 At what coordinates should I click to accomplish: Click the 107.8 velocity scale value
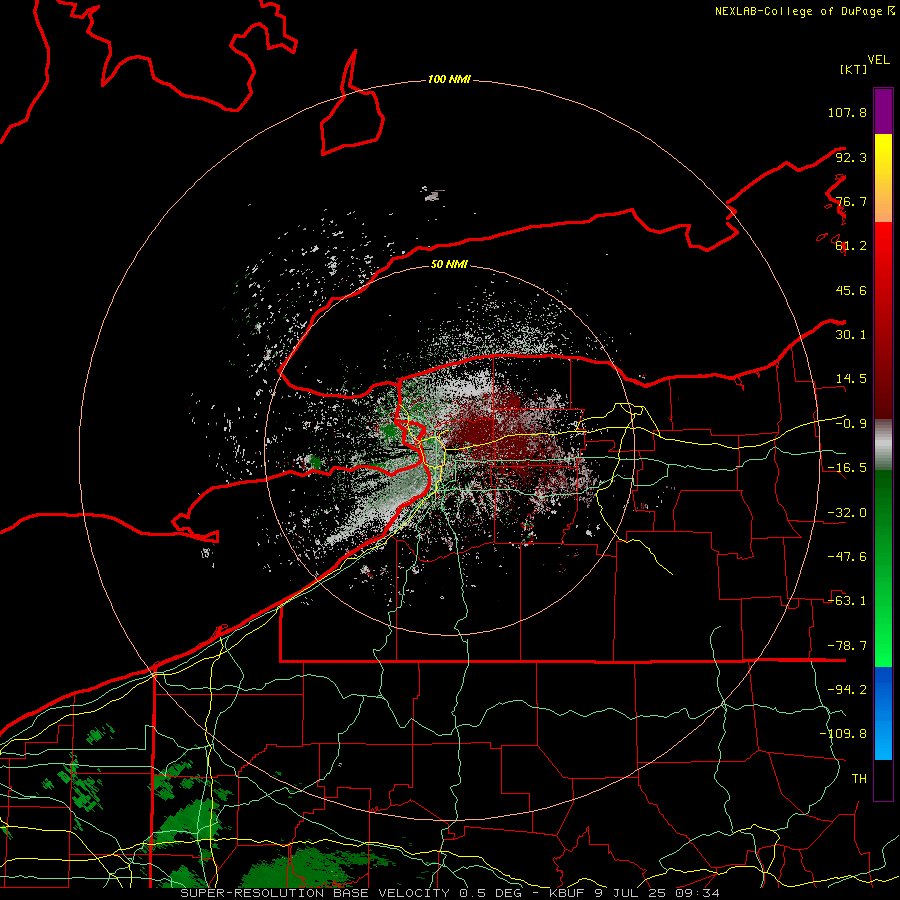pyautogui.click(x=847, y=112)
